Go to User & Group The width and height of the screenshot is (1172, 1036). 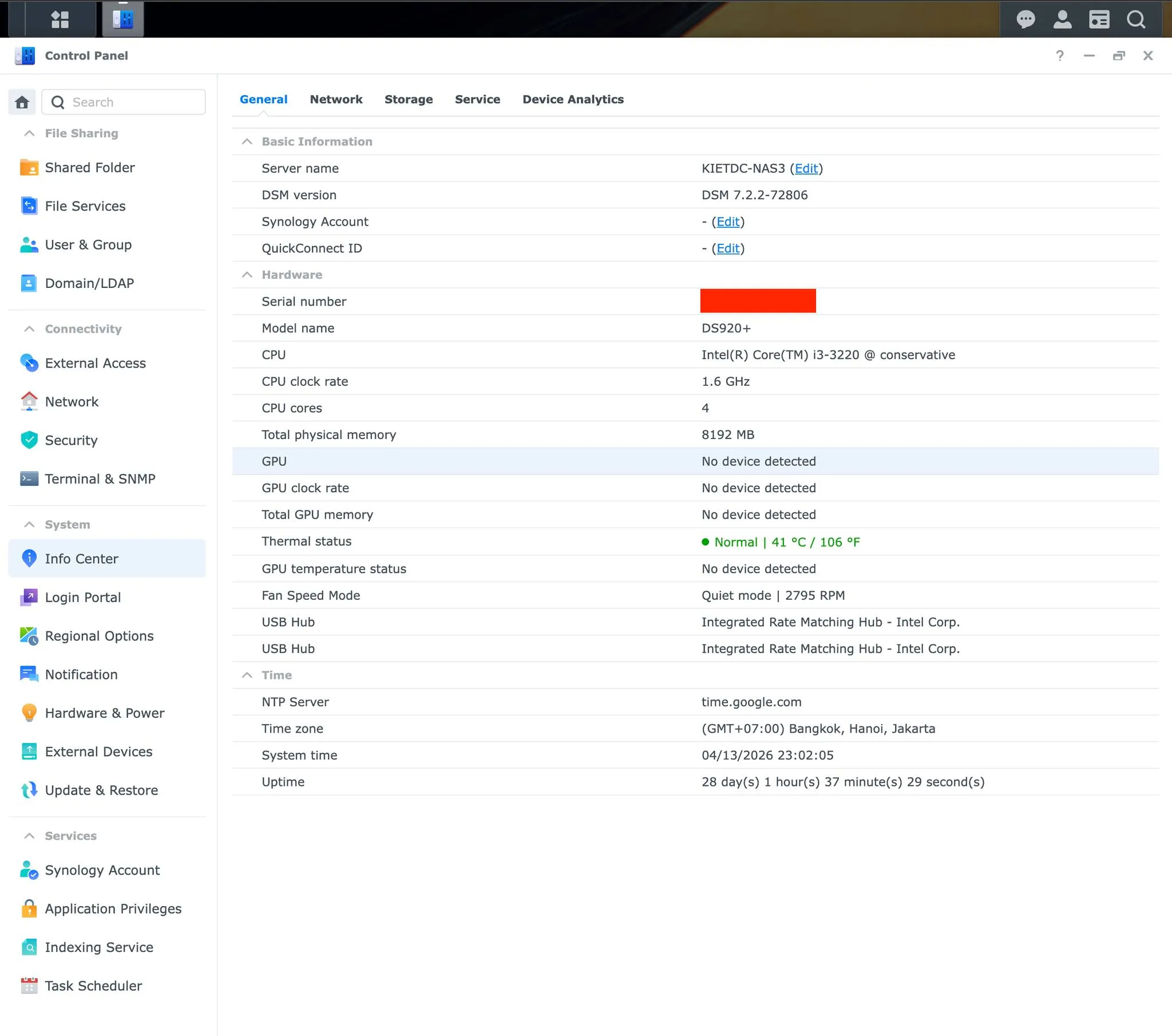(x=107, y=244)
